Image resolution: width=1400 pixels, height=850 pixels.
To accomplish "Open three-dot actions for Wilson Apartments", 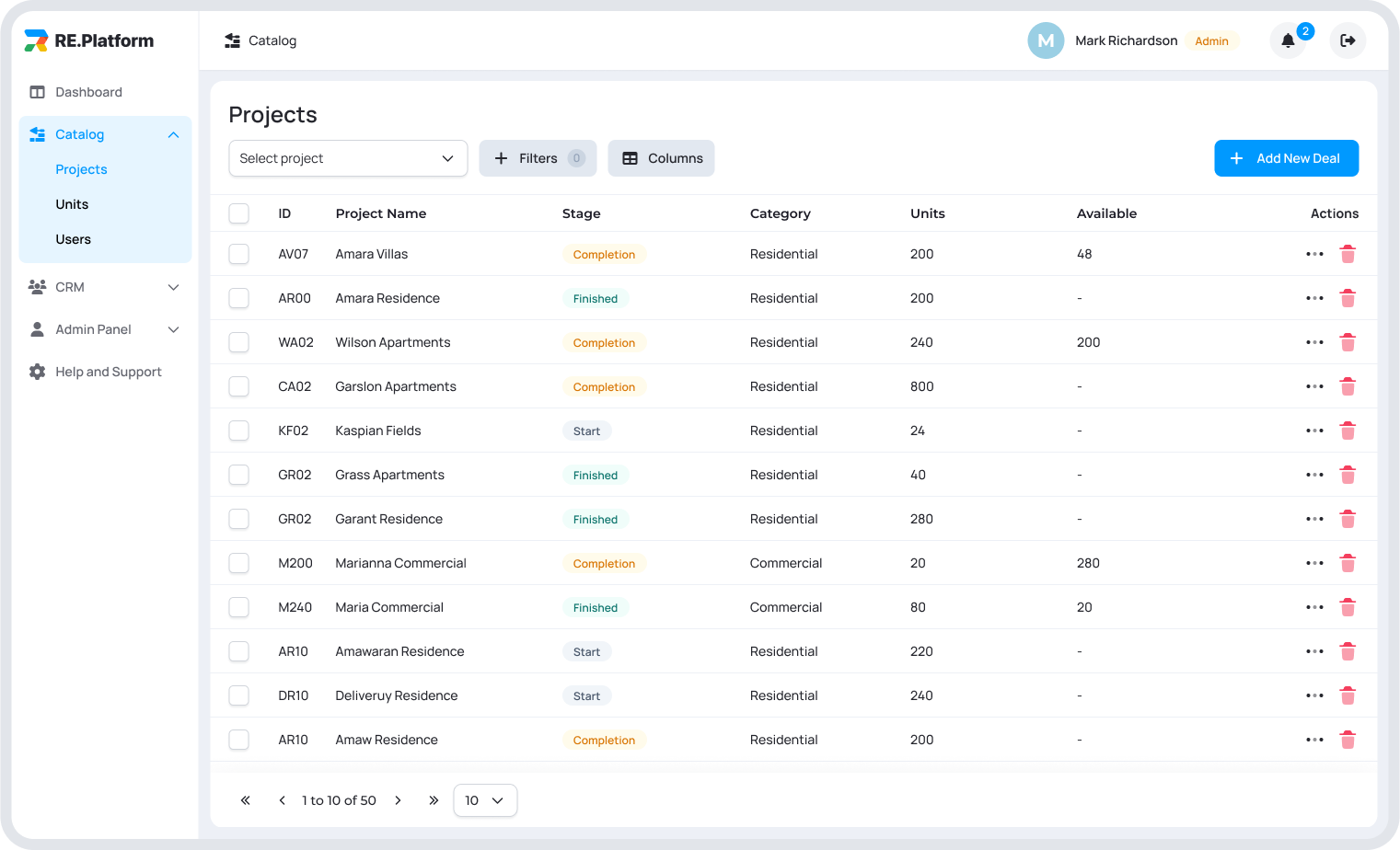I will tap(1314, 342).
